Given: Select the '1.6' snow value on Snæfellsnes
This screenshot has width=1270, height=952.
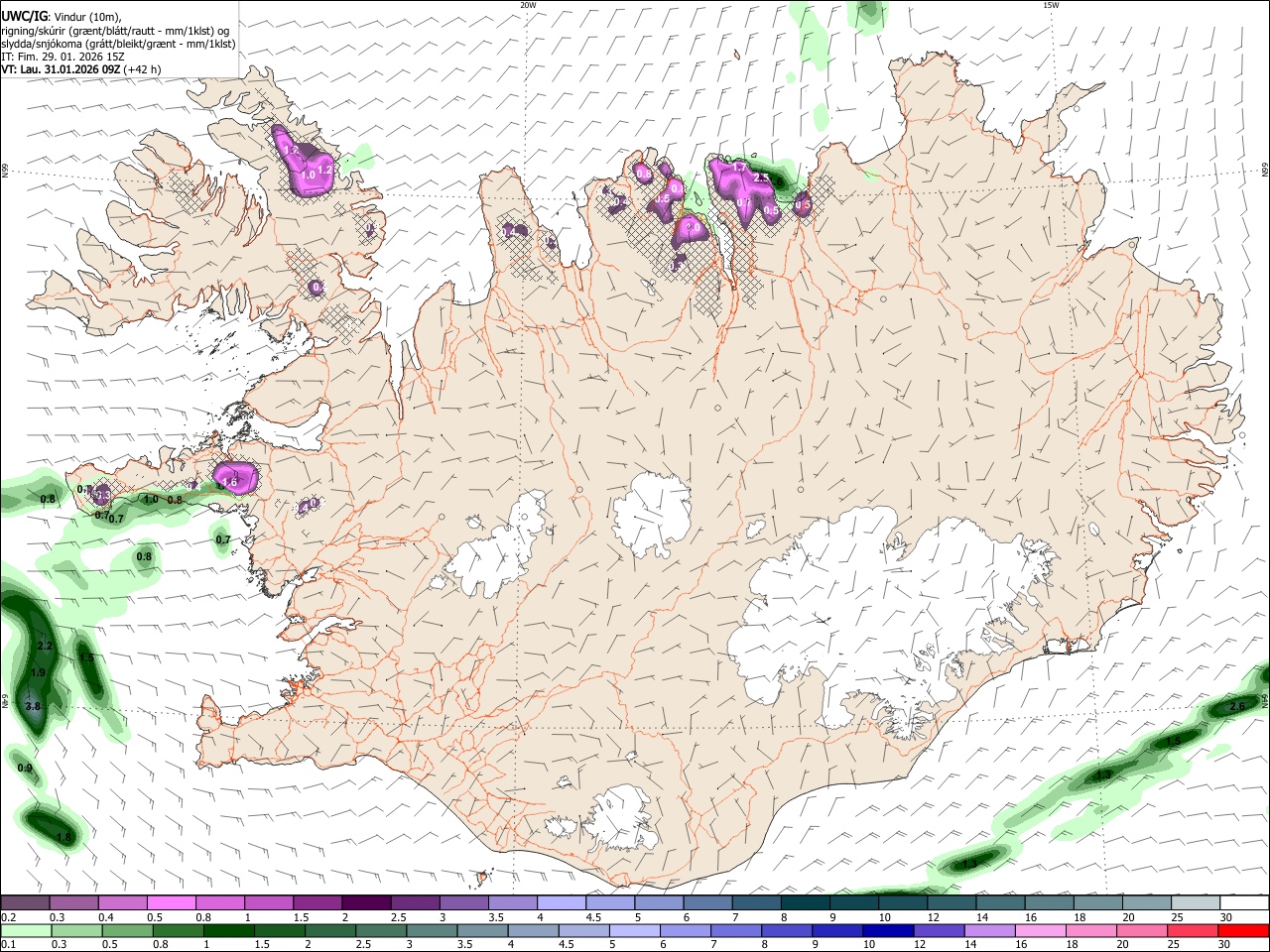Looking at the screenshot, I should tap(230, 482).
